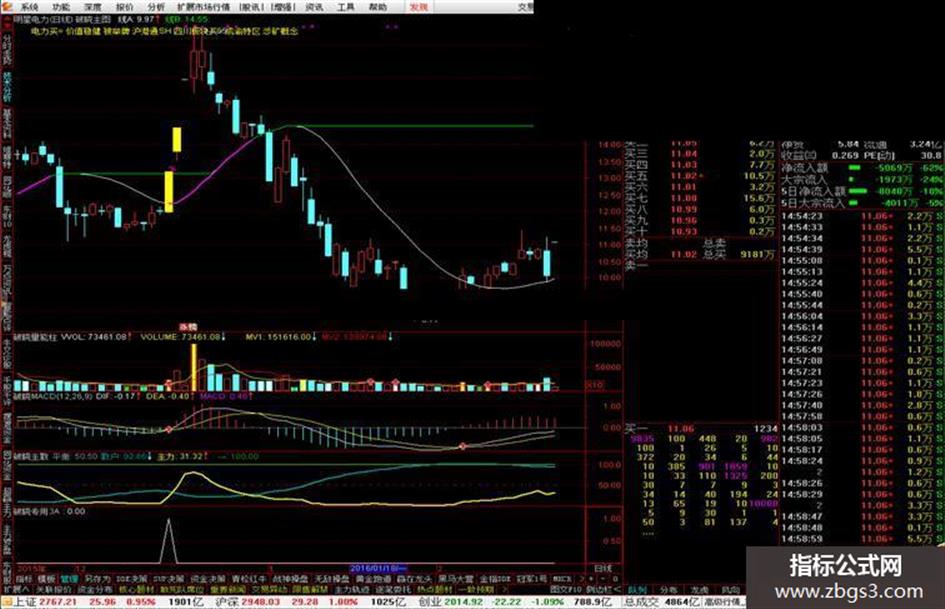Click the 沪深 2948.03 index in status bar
The width and height of the screenshot is (945, 609).
coord(247,602)
